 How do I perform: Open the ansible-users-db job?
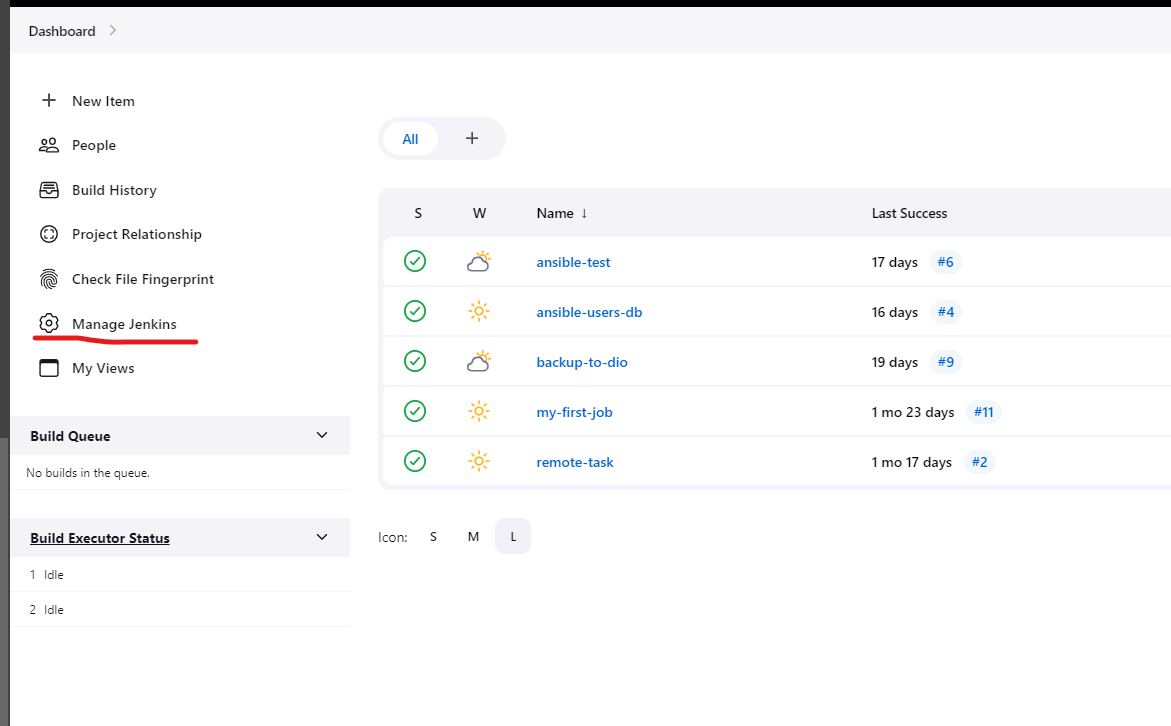pyautogui.click(x=588, y=312)
